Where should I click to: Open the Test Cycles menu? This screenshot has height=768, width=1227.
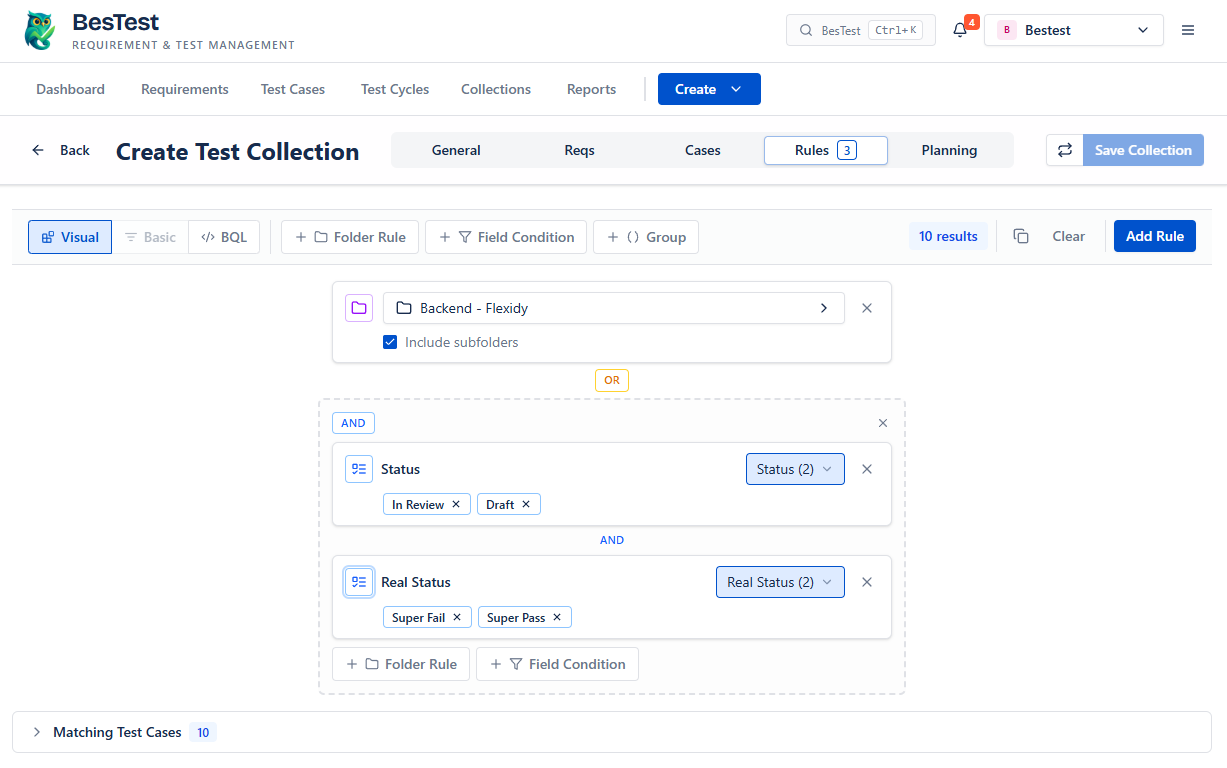click(x=395, y=89)
